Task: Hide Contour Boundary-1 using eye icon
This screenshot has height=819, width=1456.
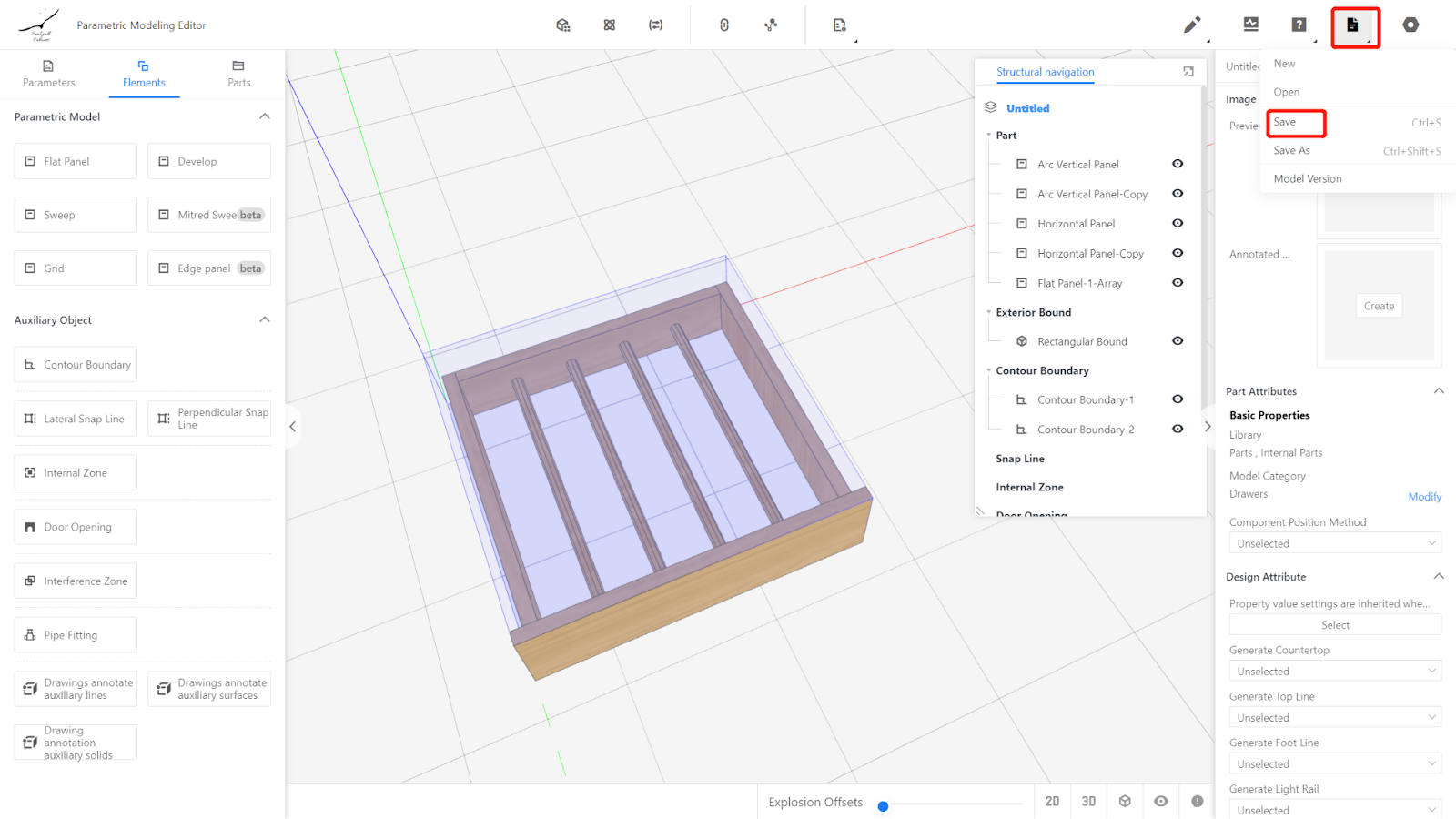Action: tap(1178, 399)
